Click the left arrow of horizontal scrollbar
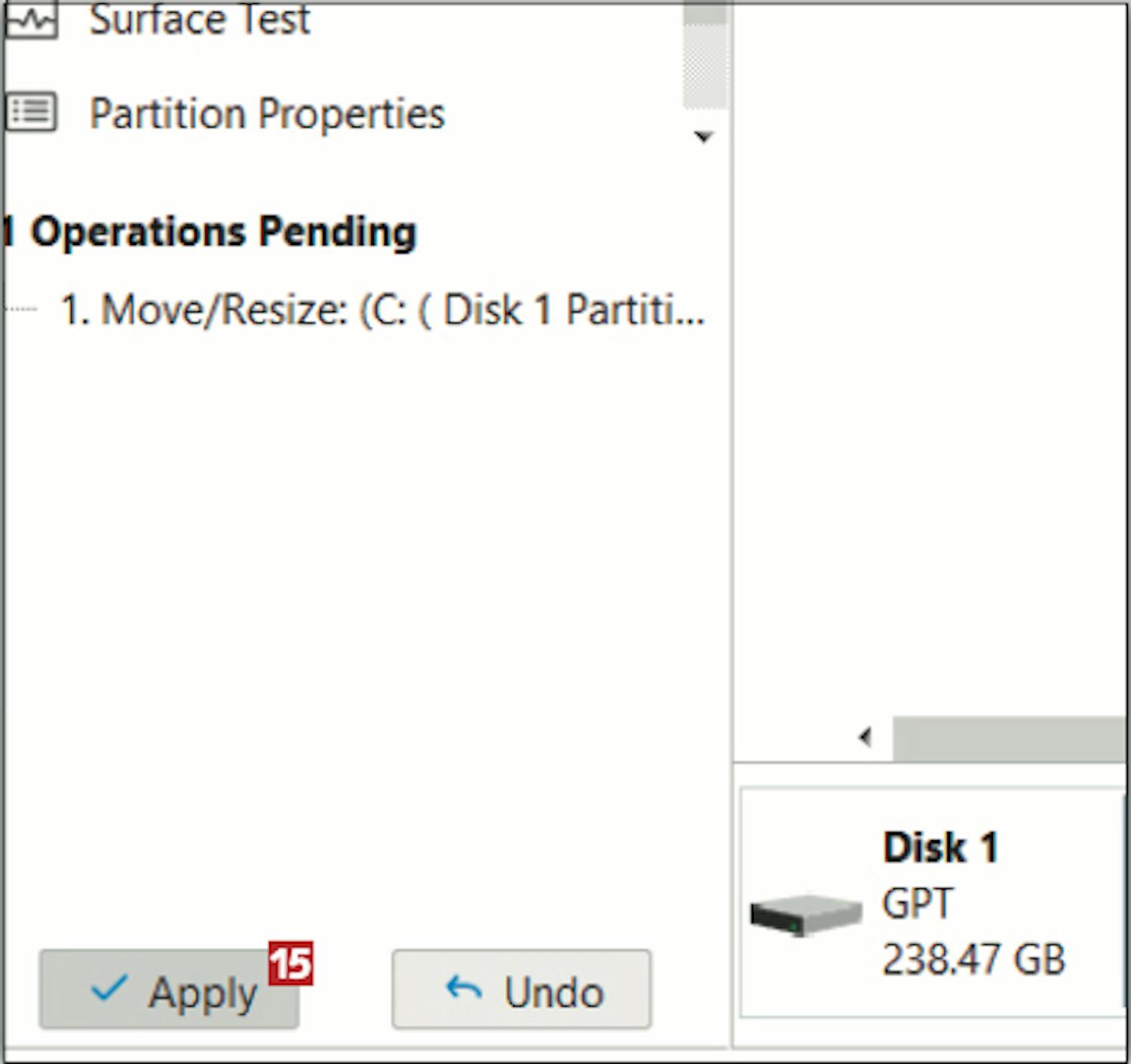Screen dimensions: 1131x1064 pos(865,737)
